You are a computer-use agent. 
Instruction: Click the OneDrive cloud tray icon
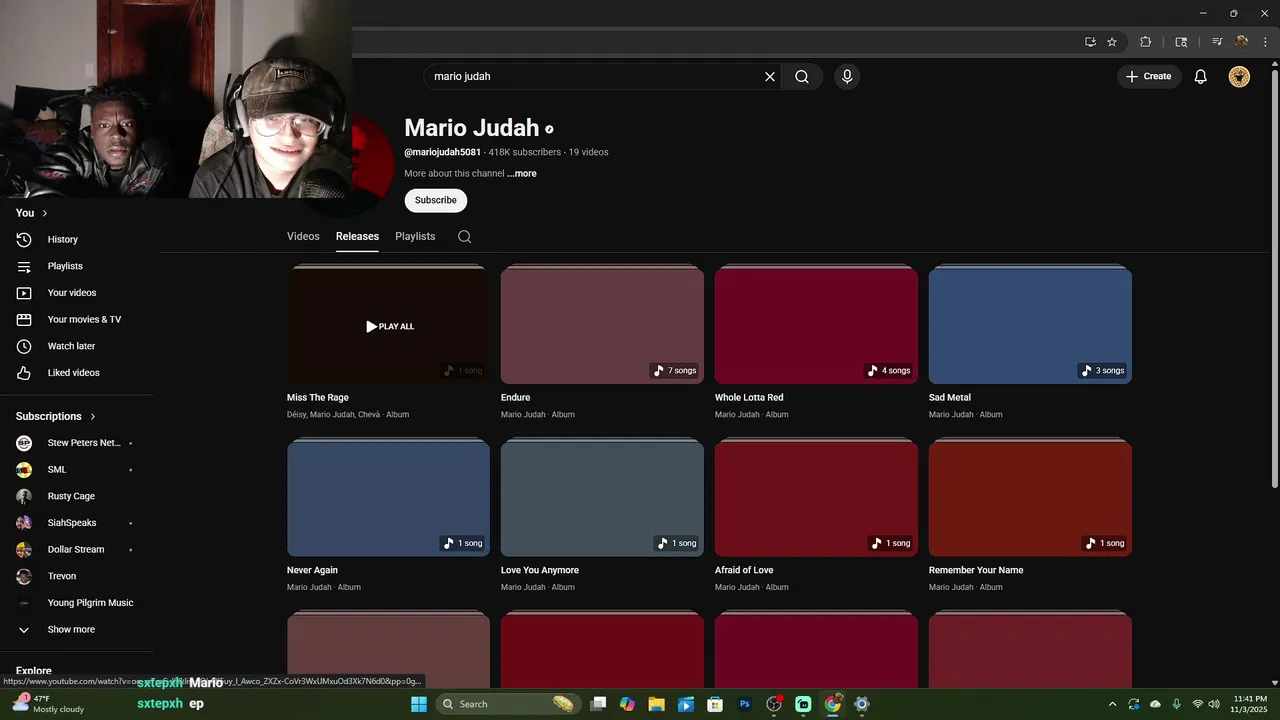point(1155,704)
